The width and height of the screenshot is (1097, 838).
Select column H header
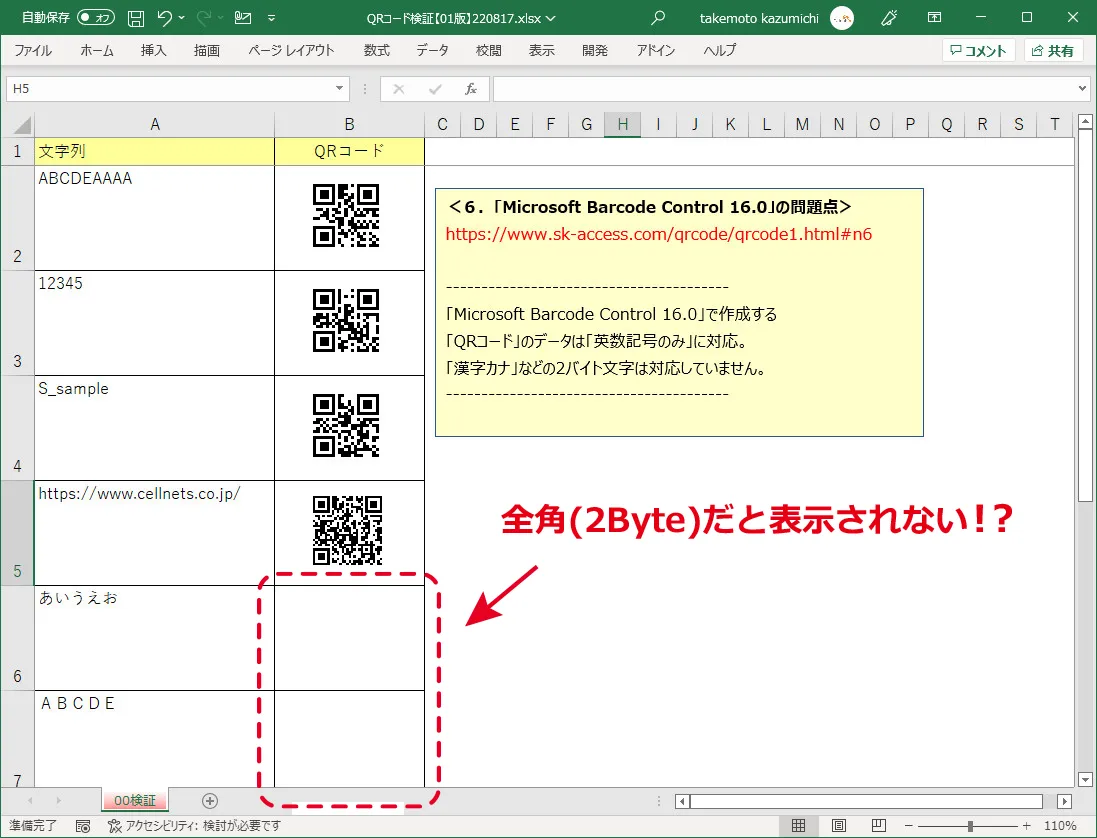(x=623, y=125)
